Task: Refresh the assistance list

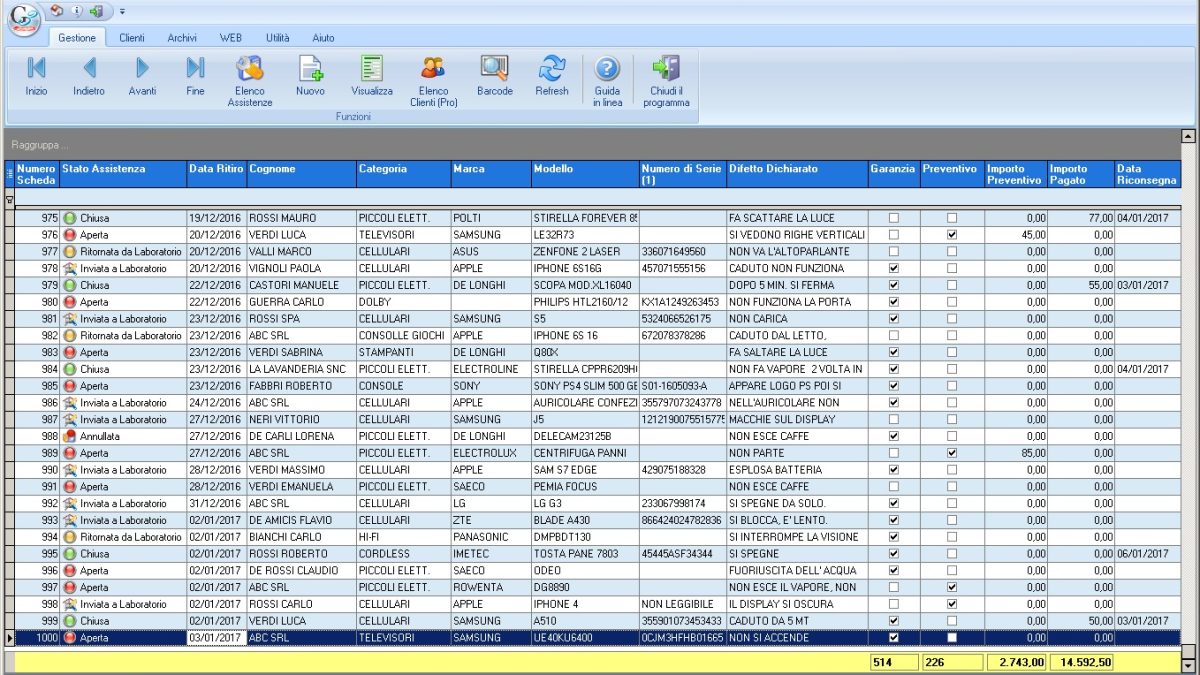Action: pos(552,76)
